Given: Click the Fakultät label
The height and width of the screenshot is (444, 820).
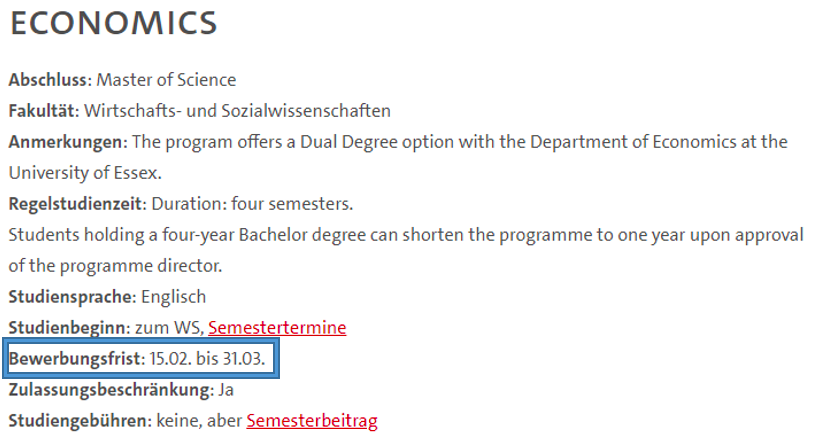Looking at the screenshot, I should coord(44,111).
